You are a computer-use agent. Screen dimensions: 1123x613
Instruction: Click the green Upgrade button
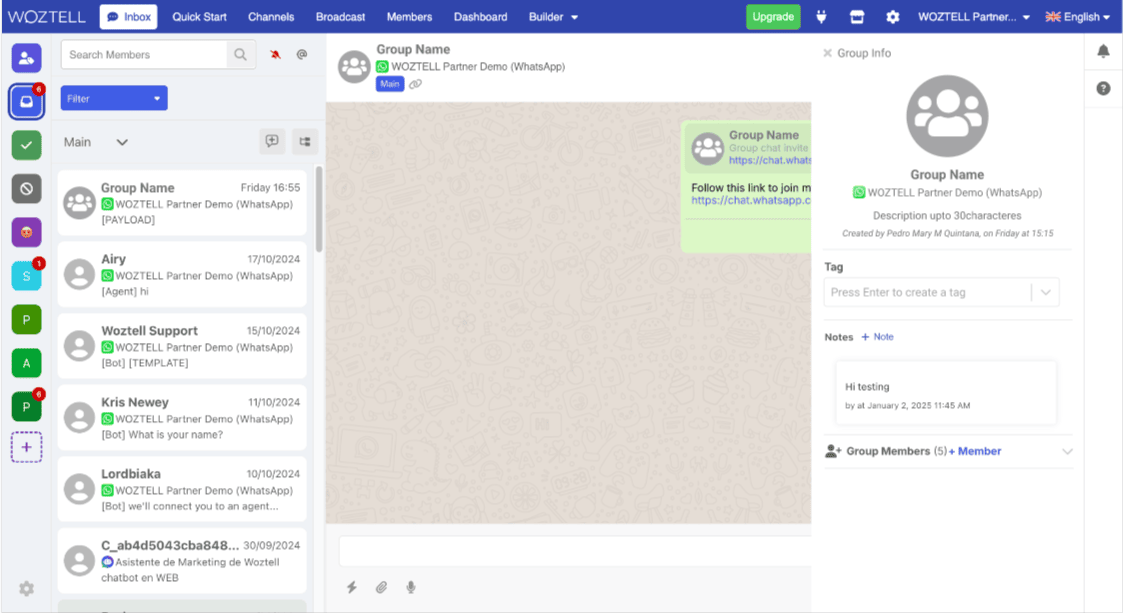(x=773, y=17)
